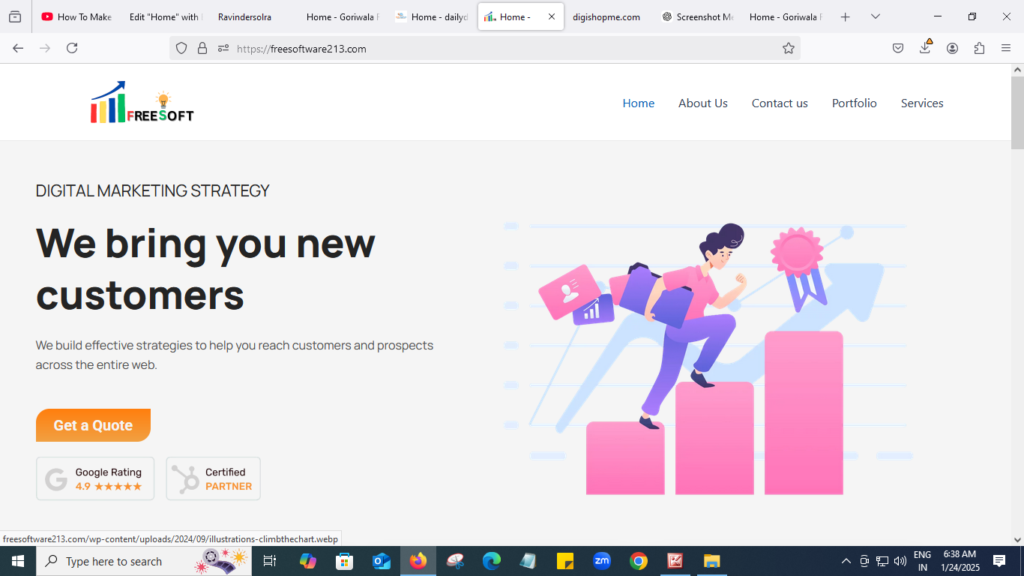Reload the current page
The image size is (1024, 576).
(x=72, y=48)
